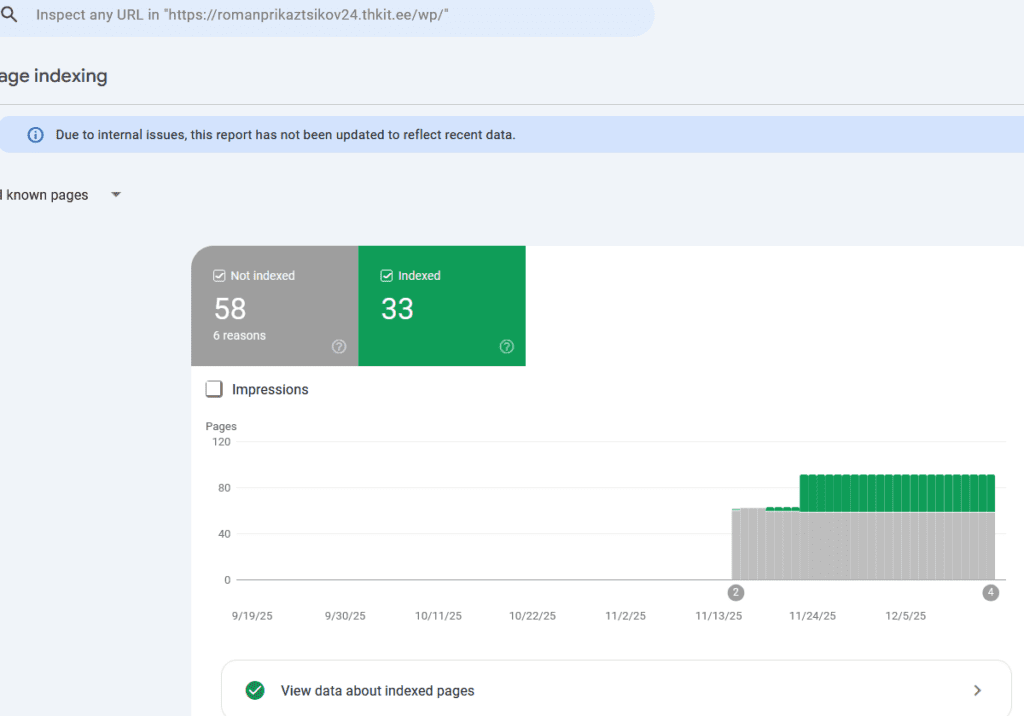Click chart annotation marker number 4
The height and width of the screenshot is (716, 1024).
click(x=990, y=593)
